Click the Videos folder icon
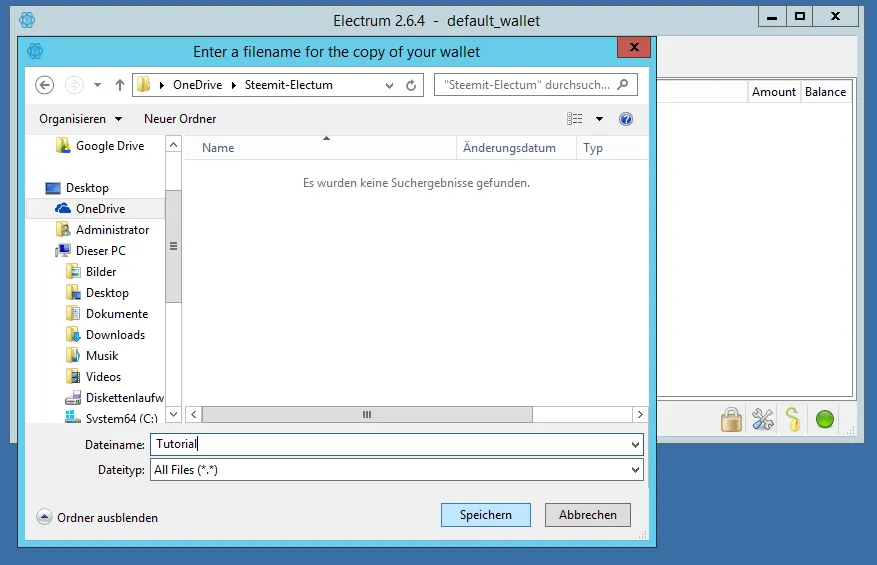 [x=73, y=376]
